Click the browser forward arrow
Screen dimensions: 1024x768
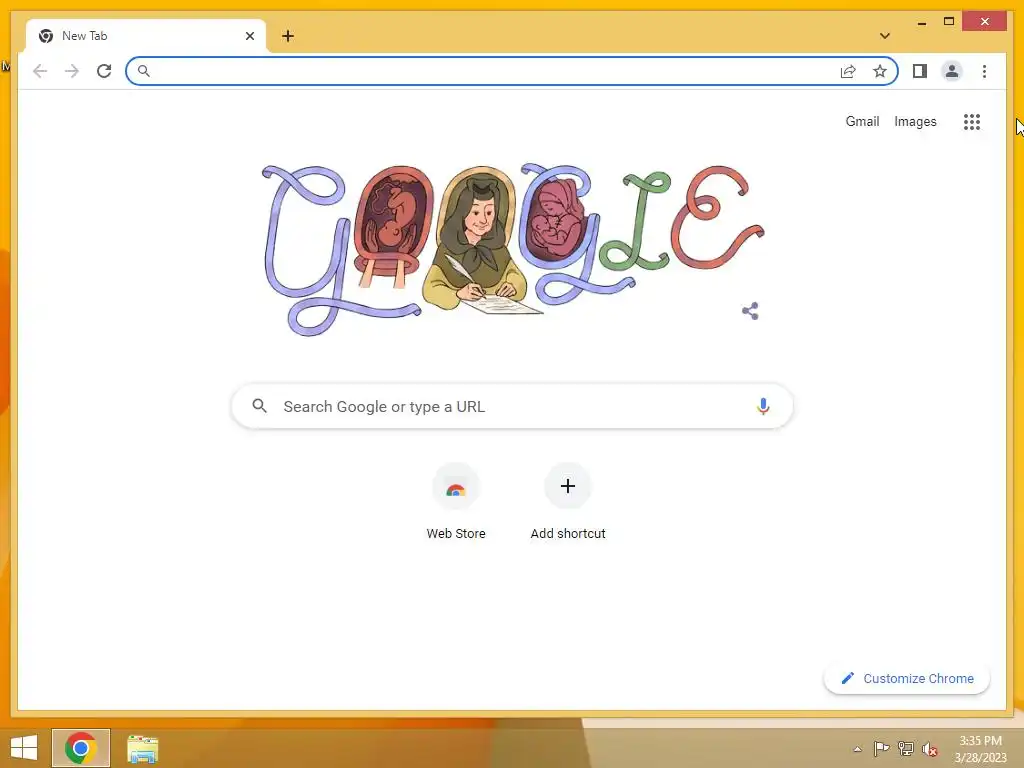tap(72, 71)
